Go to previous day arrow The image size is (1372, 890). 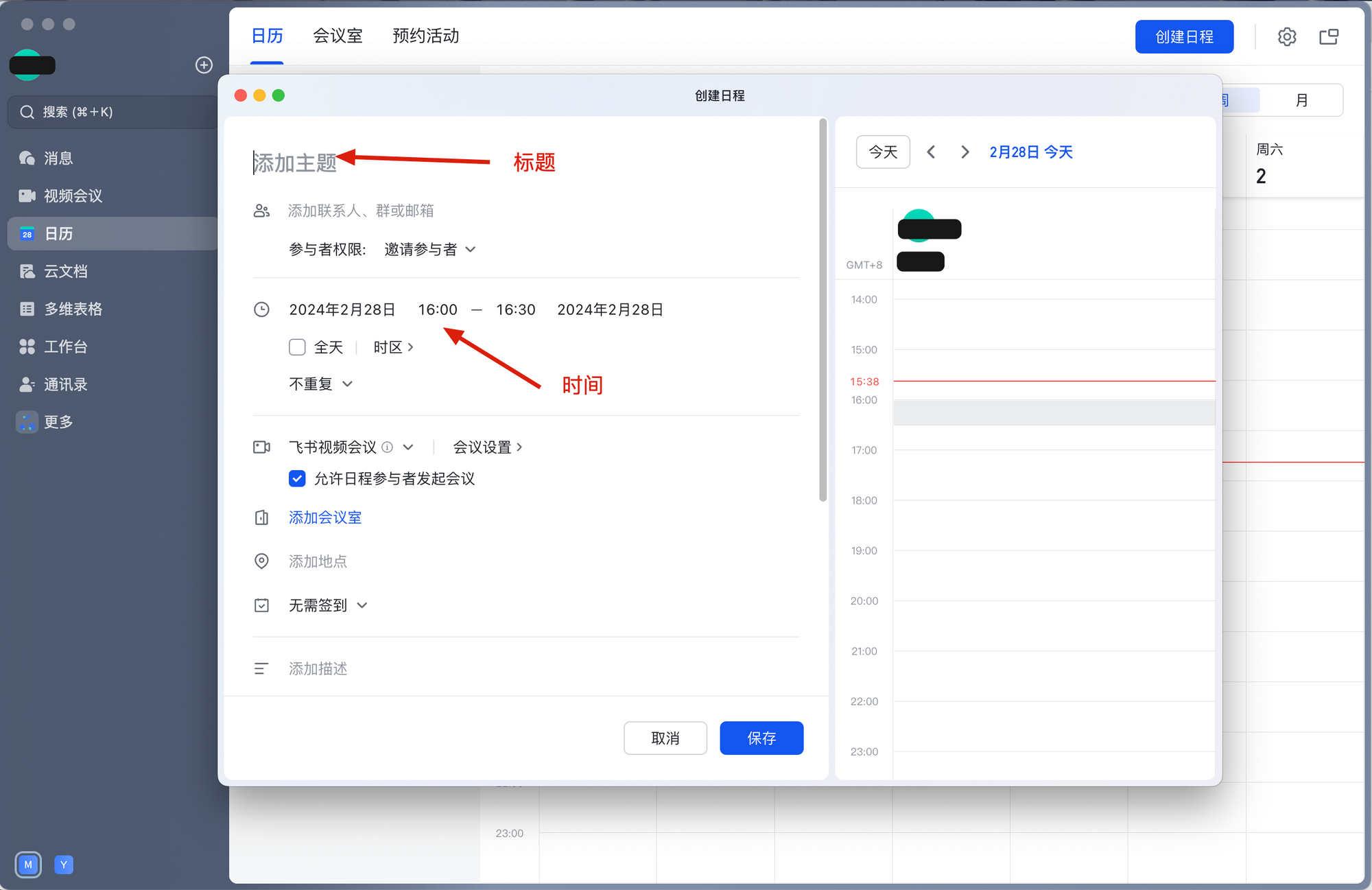click(931, 152)
